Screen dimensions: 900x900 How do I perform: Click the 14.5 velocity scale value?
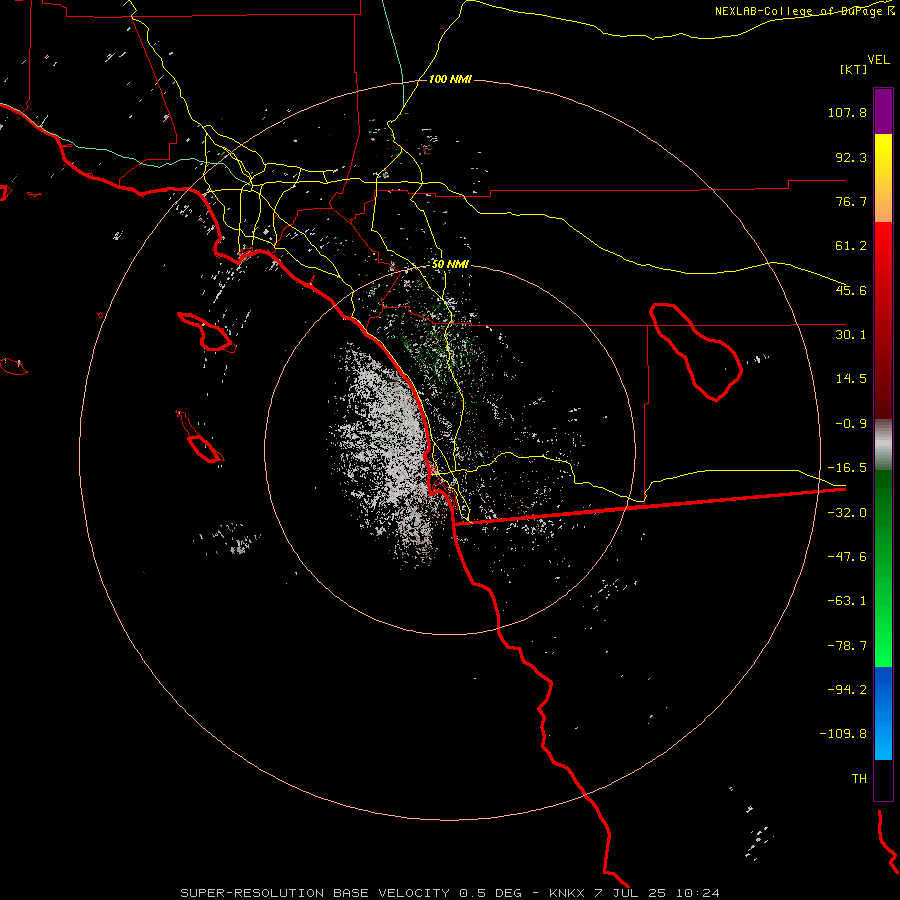coord(851,379)
